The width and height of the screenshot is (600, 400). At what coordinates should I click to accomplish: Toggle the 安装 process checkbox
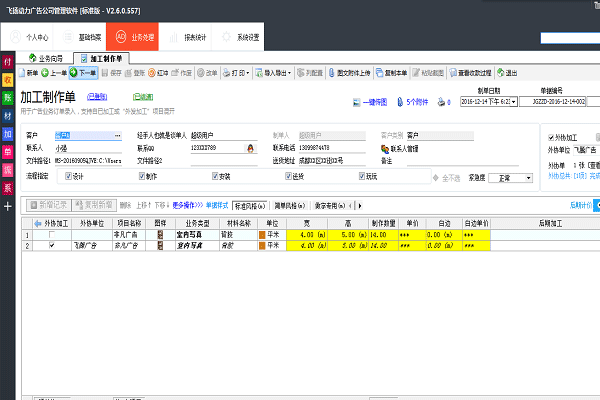[214, 175]
